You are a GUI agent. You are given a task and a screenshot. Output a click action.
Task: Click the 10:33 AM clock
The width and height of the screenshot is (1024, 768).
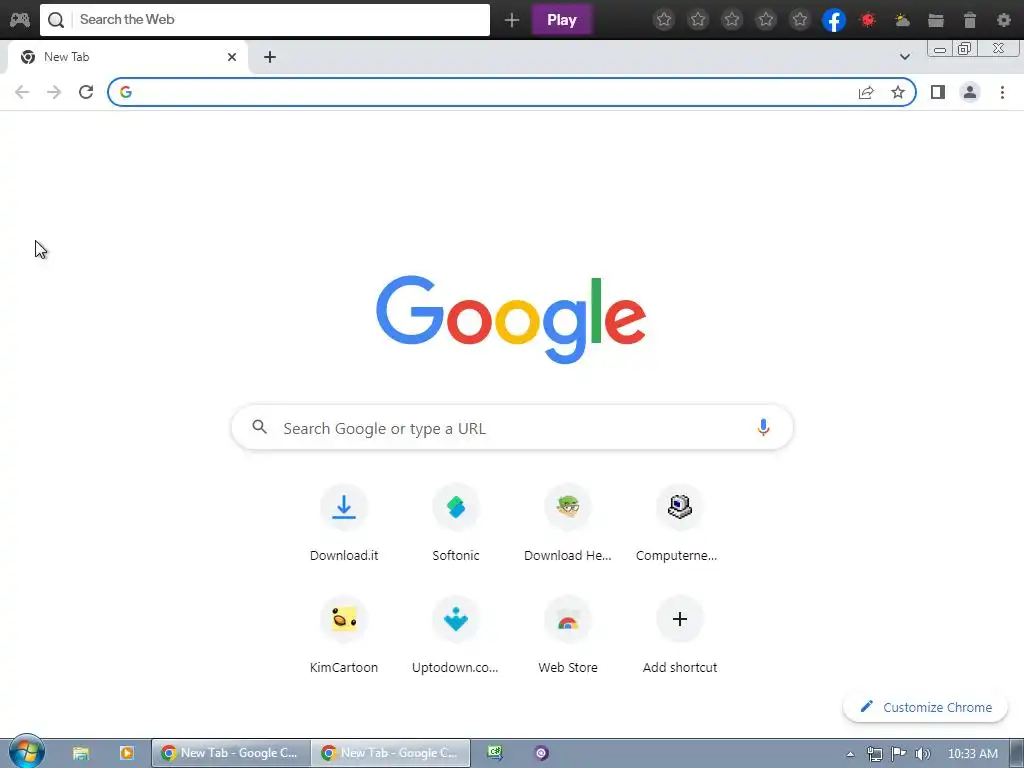(972, 754)
